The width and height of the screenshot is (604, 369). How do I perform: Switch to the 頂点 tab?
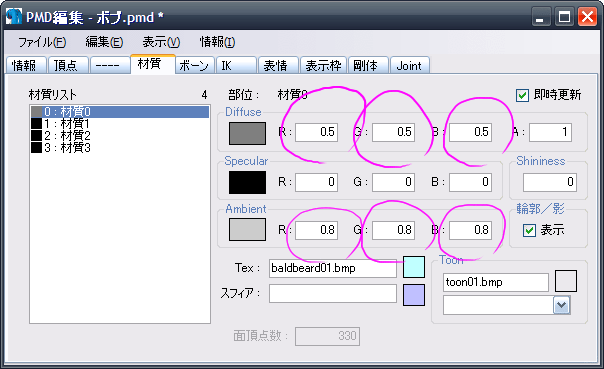(x=68, y=65)
